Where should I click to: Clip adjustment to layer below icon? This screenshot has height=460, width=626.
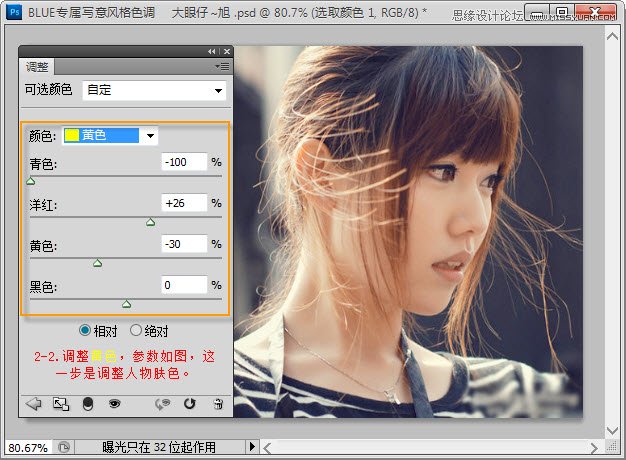88,404
